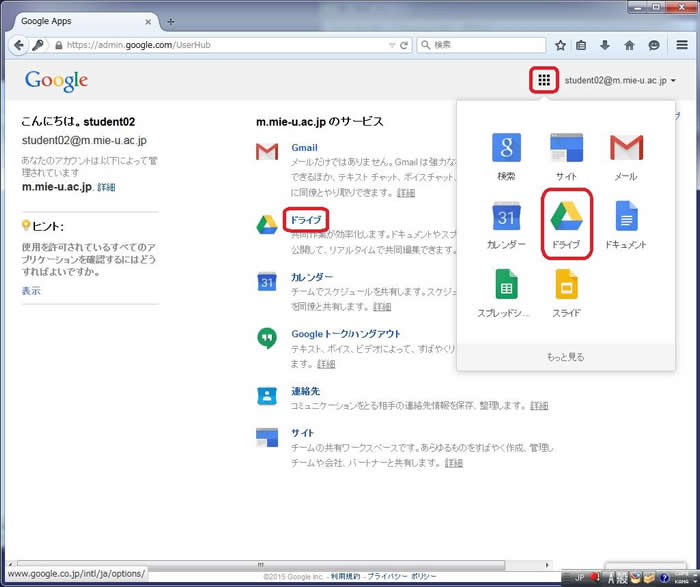This screenshot has height=587, width=700.
Task: Open Googleトーク/ハングアウト link
Action: coord(346,333)
